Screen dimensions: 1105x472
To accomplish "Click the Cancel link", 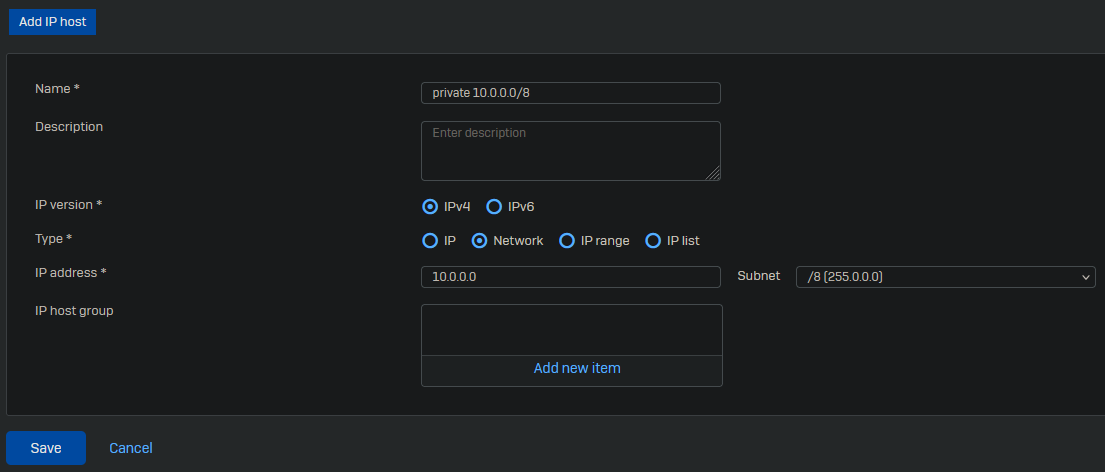I will coord(131,448).
